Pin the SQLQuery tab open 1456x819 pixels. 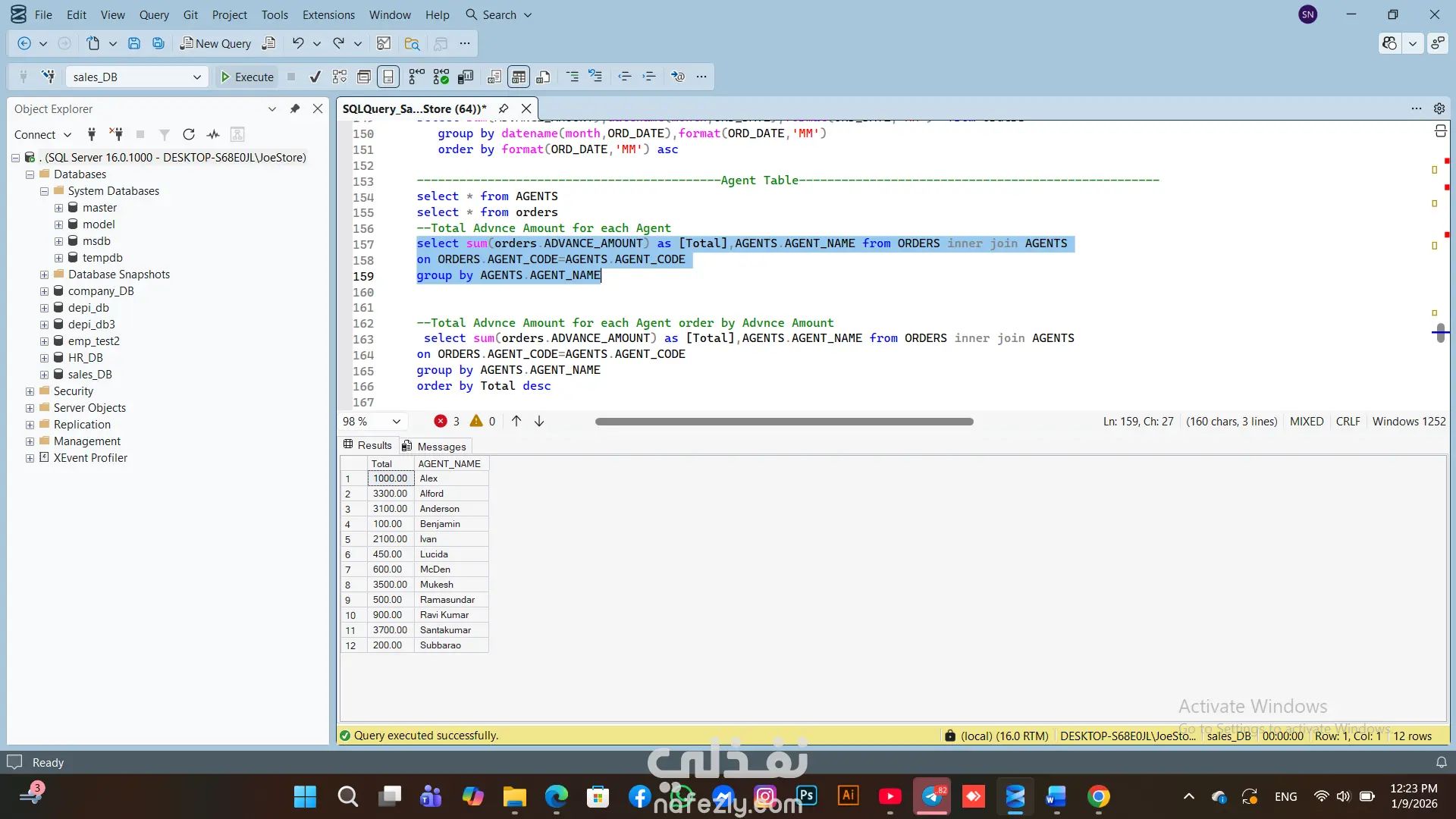pos(504,108)
